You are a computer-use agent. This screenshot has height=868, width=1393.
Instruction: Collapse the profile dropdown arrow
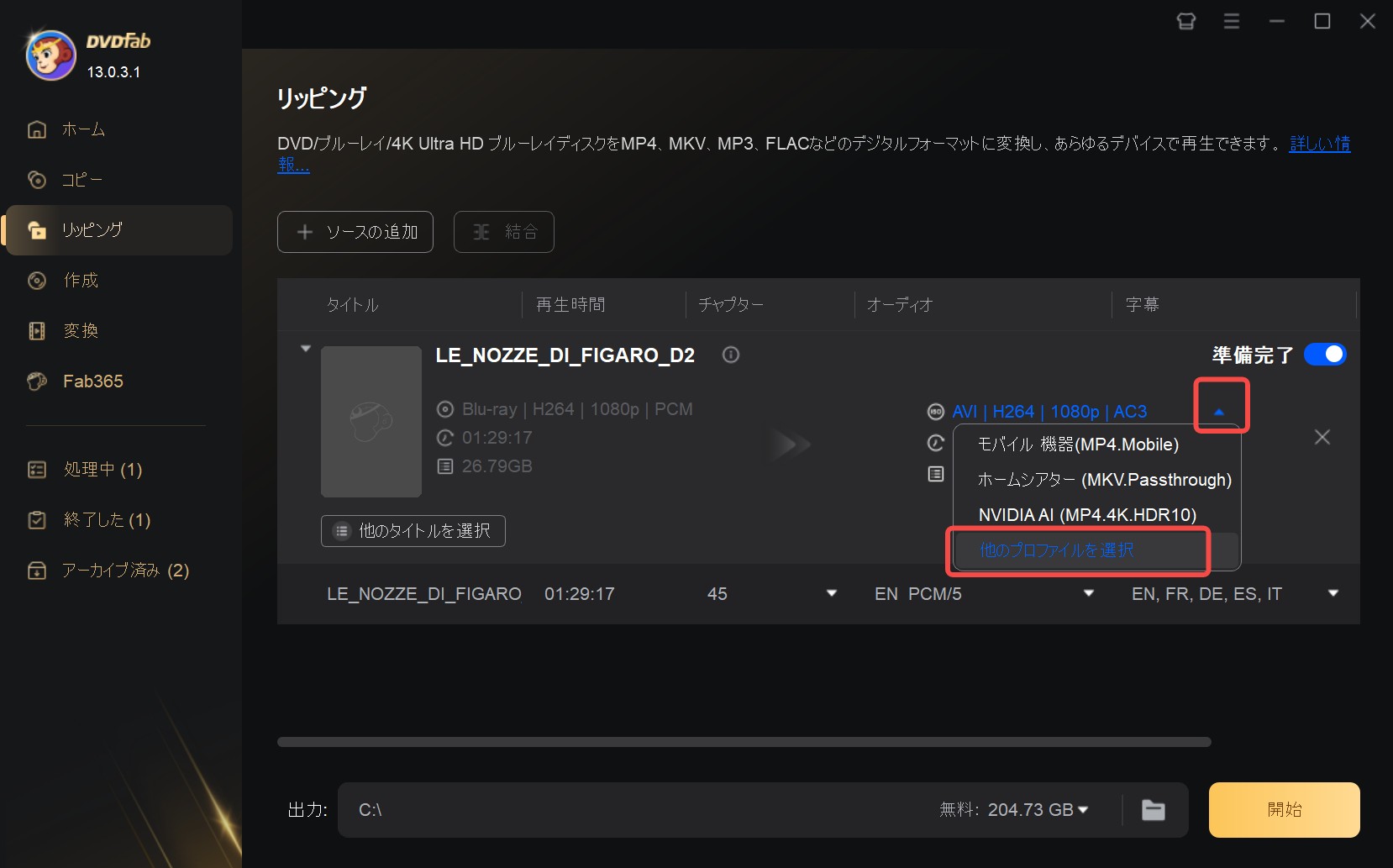tap(1219, 412)
